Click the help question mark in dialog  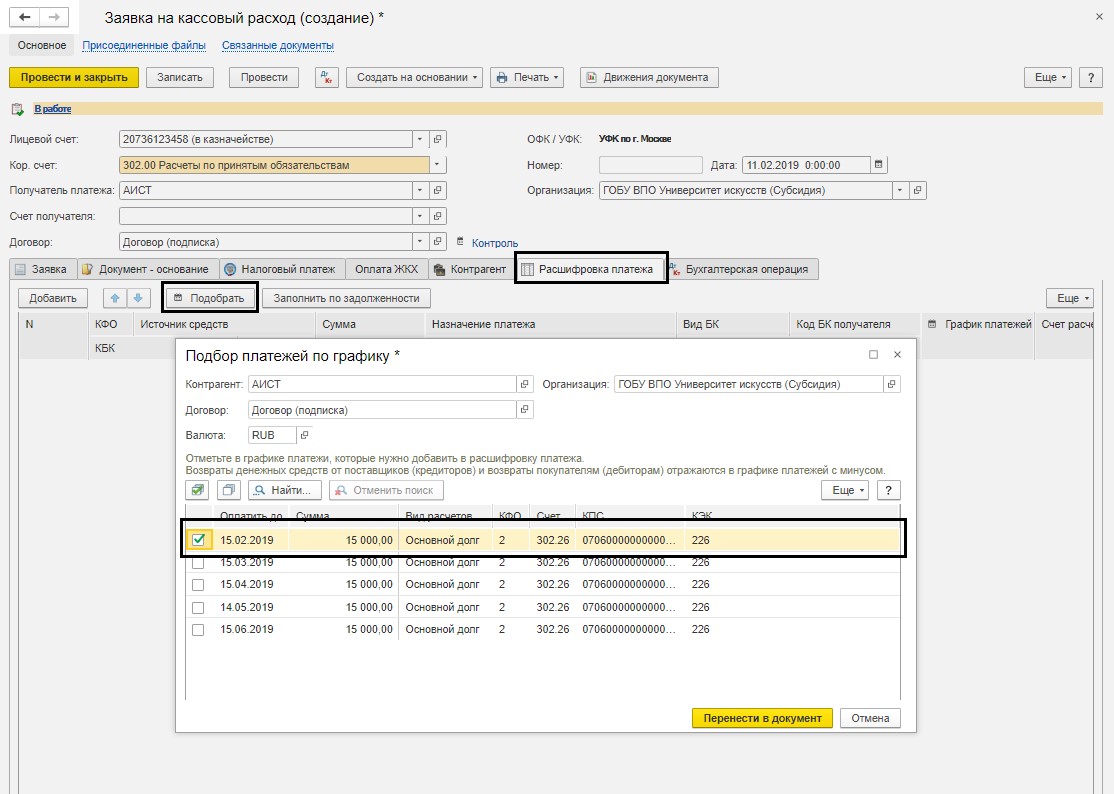coord(888,490)
